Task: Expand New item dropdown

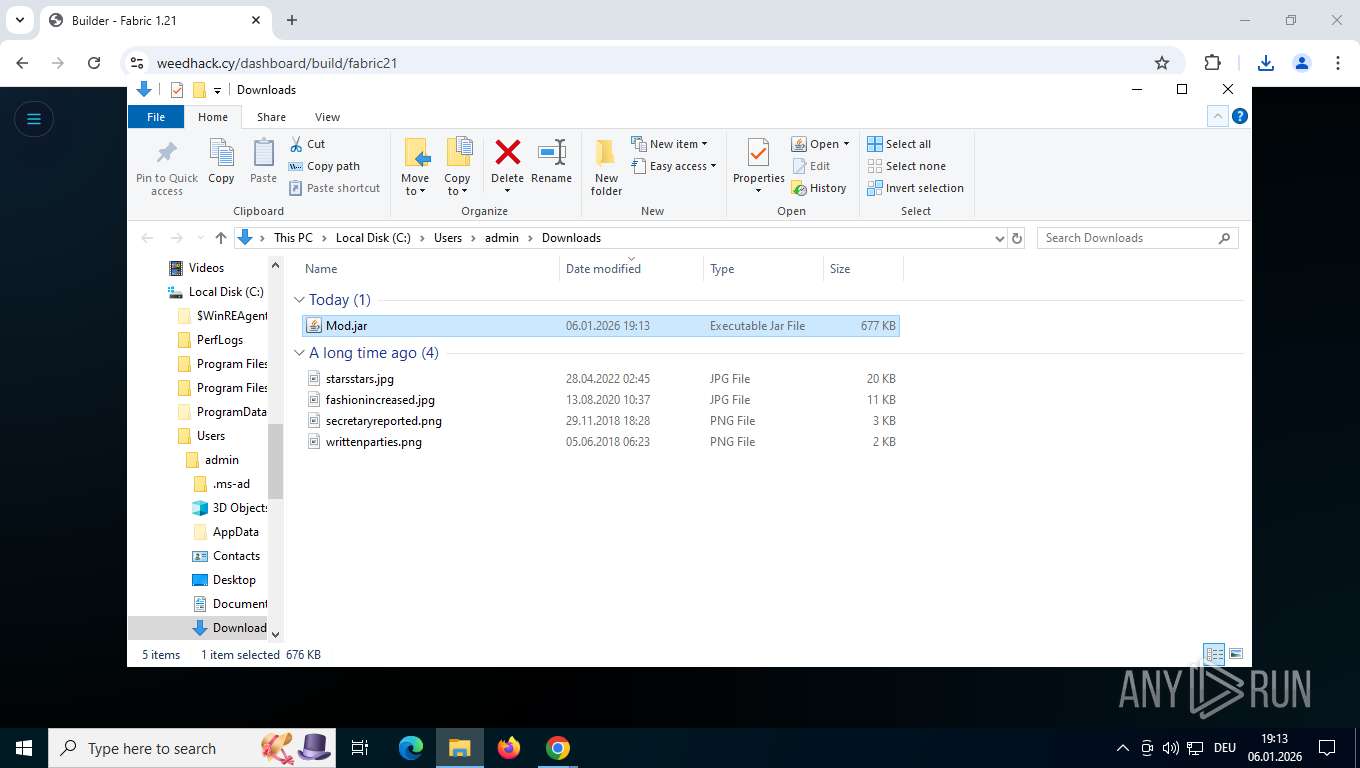Action: click(x=669, y=144)
